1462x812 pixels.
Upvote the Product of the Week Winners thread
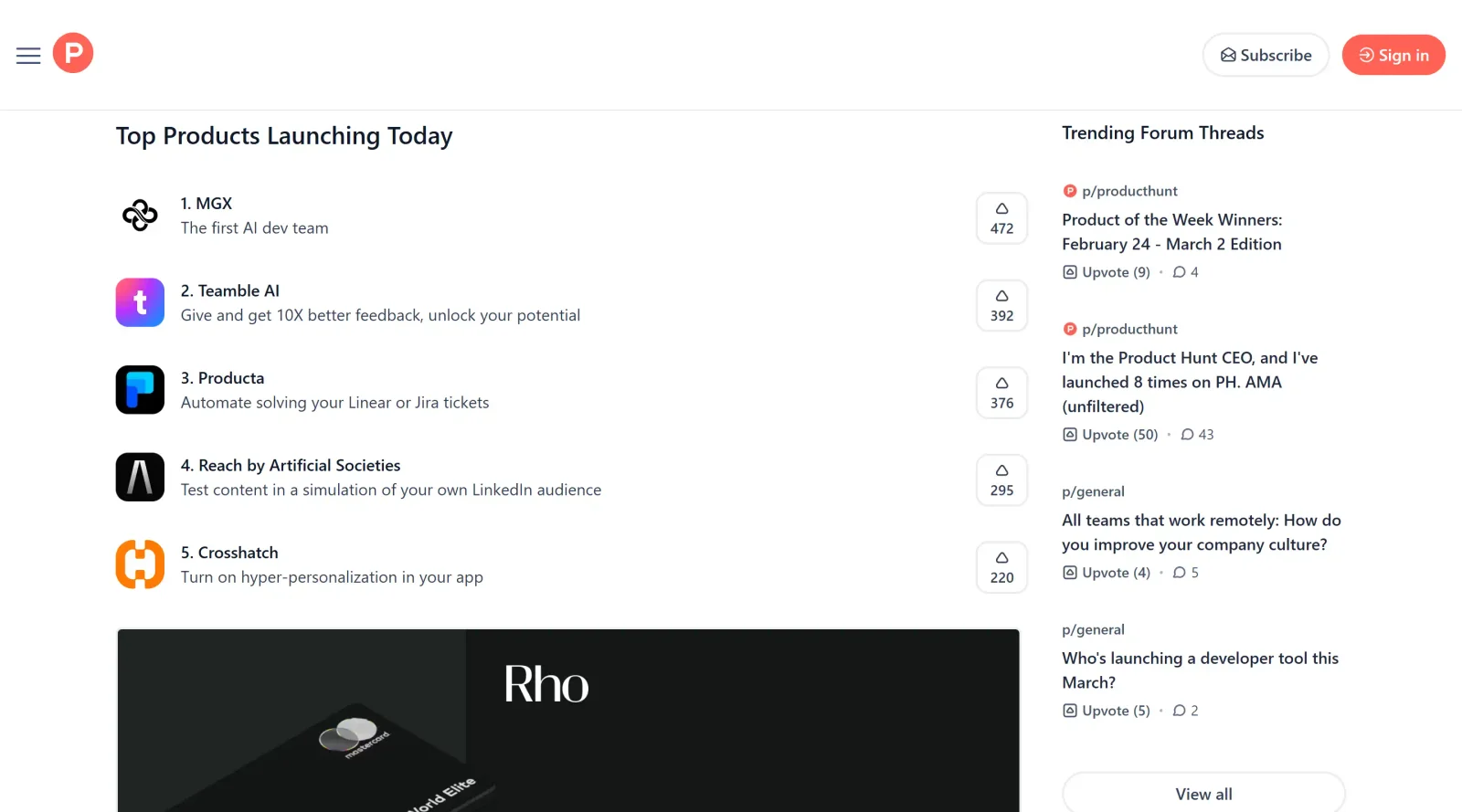click(1106, 271)
